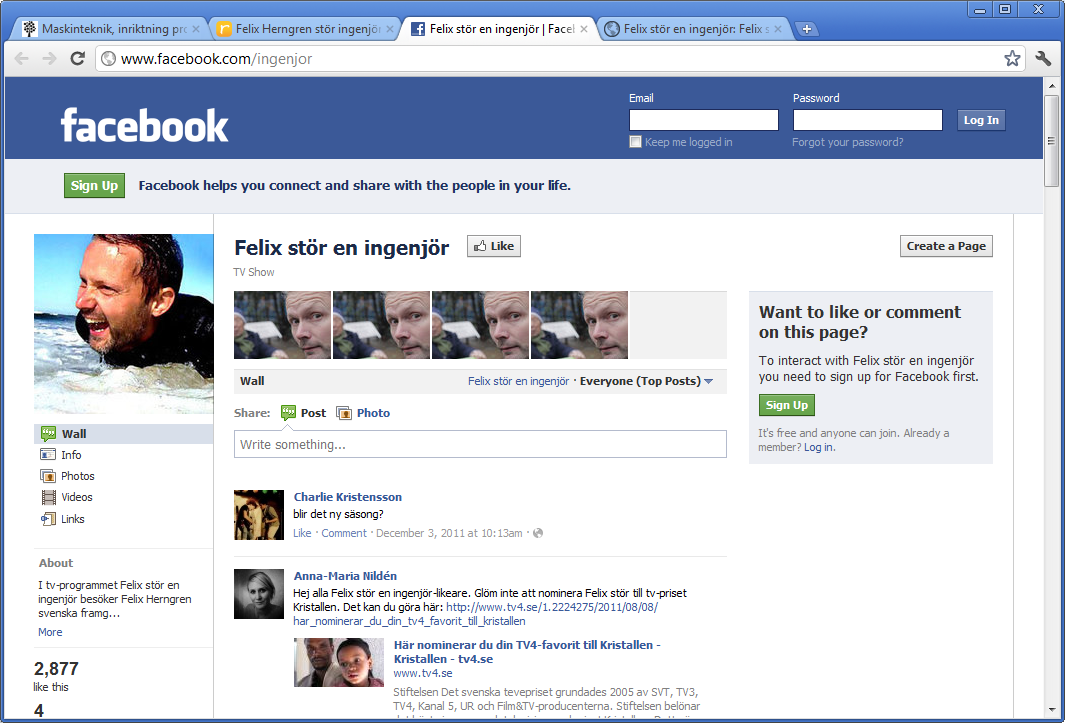This screenshot has height=723, width=1065.
Task: Click the December 3, 2011 timestamp
Action: pos(449,533)
